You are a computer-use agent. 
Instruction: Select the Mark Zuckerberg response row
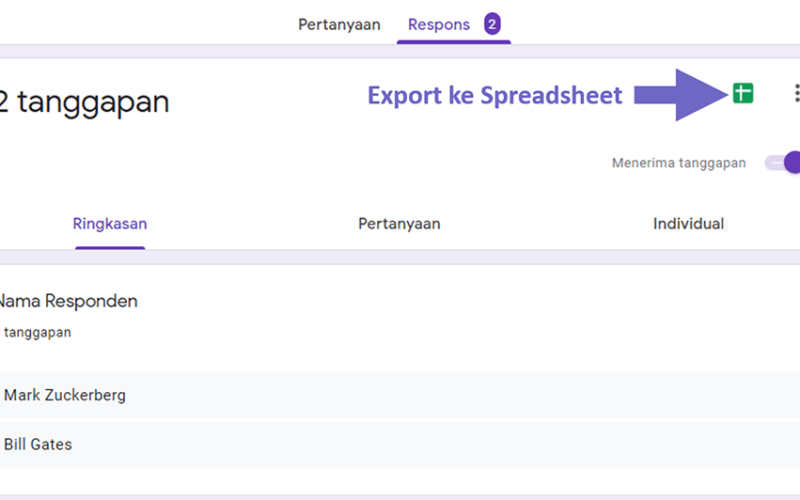400,395
